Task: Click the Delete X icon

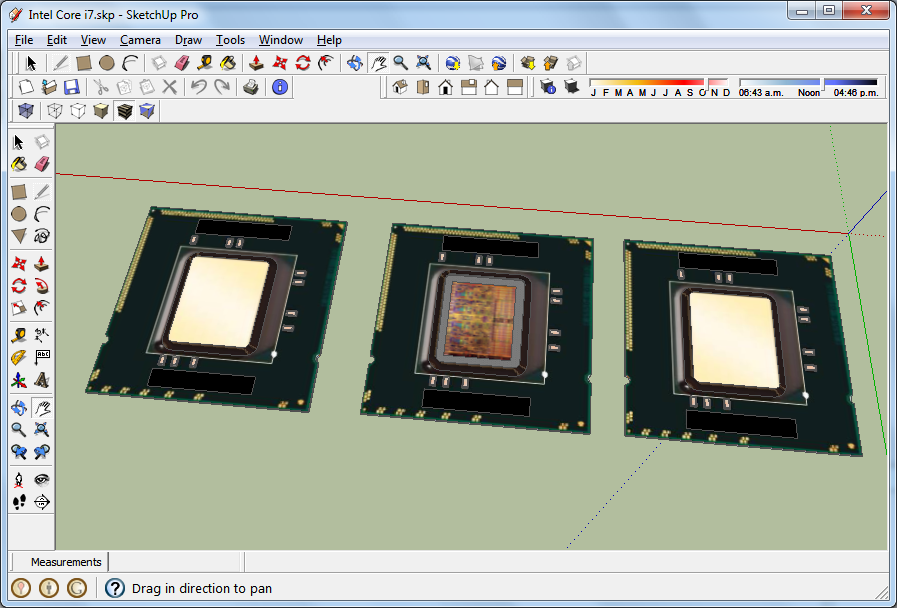Action: [x=169, y=87]
